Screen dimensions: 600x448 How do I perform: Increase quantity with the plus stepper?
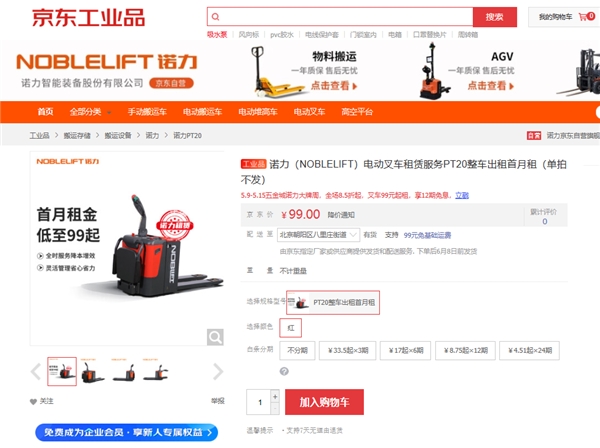275,396
